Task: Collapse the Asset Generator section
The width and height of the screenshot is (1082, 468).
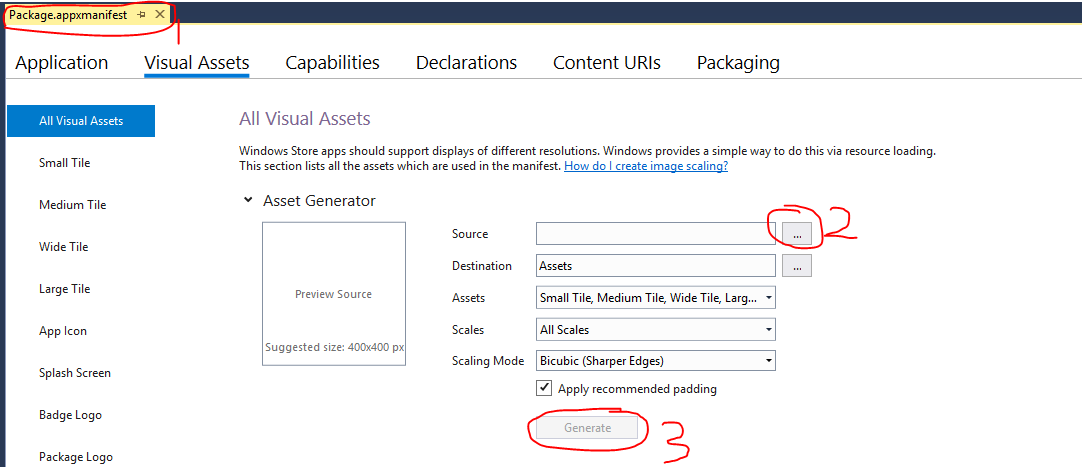Action: click(x=248, y=201)
